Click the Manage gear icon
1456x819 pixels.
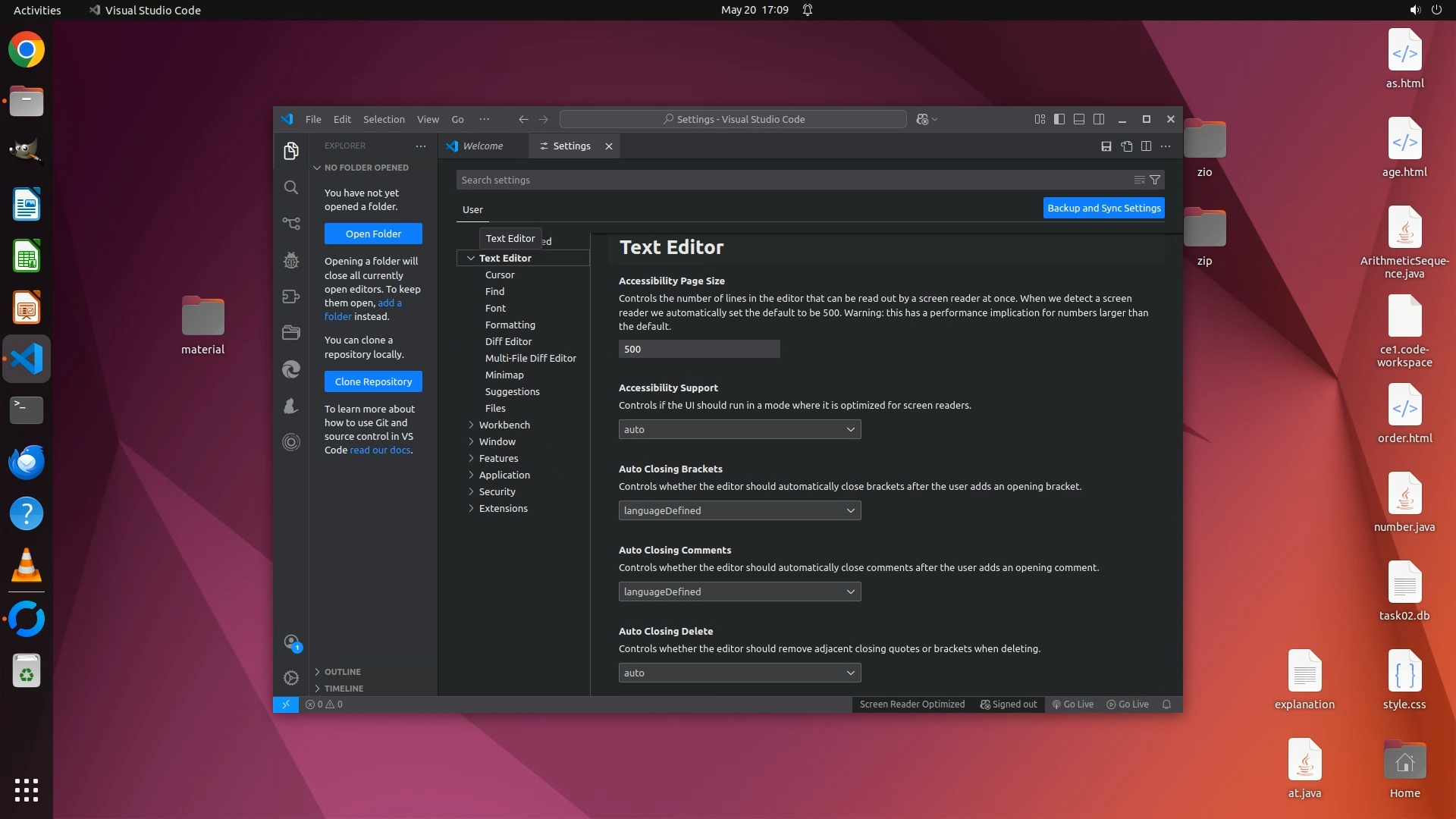click(291, 677)
